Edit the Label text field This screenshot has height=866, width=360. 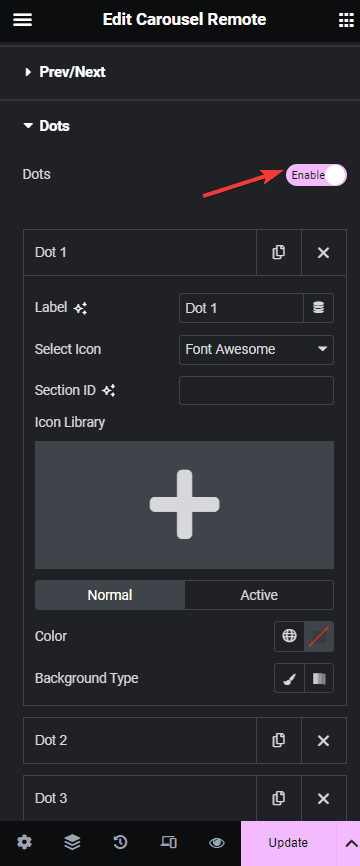(x=241, y=308)
